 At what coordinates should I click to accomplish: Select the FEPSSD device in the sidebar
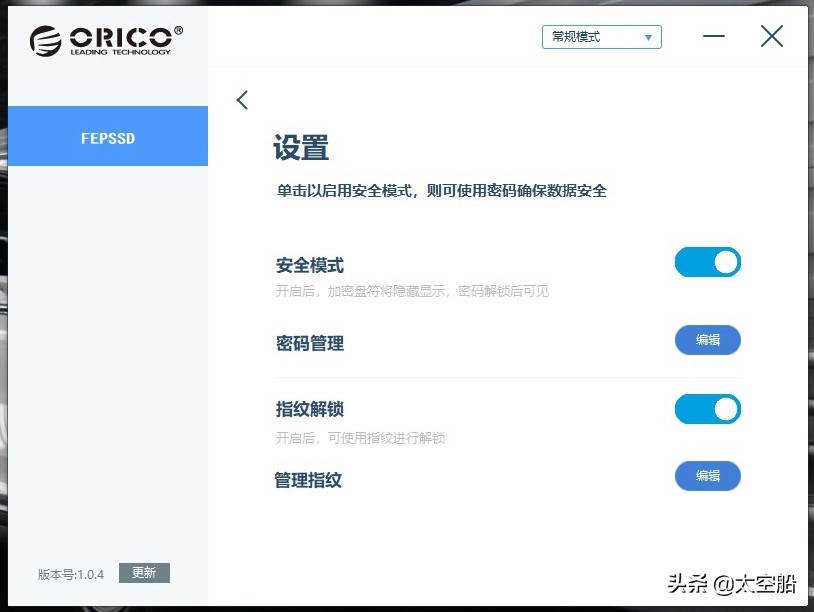[x=107, y=137]
